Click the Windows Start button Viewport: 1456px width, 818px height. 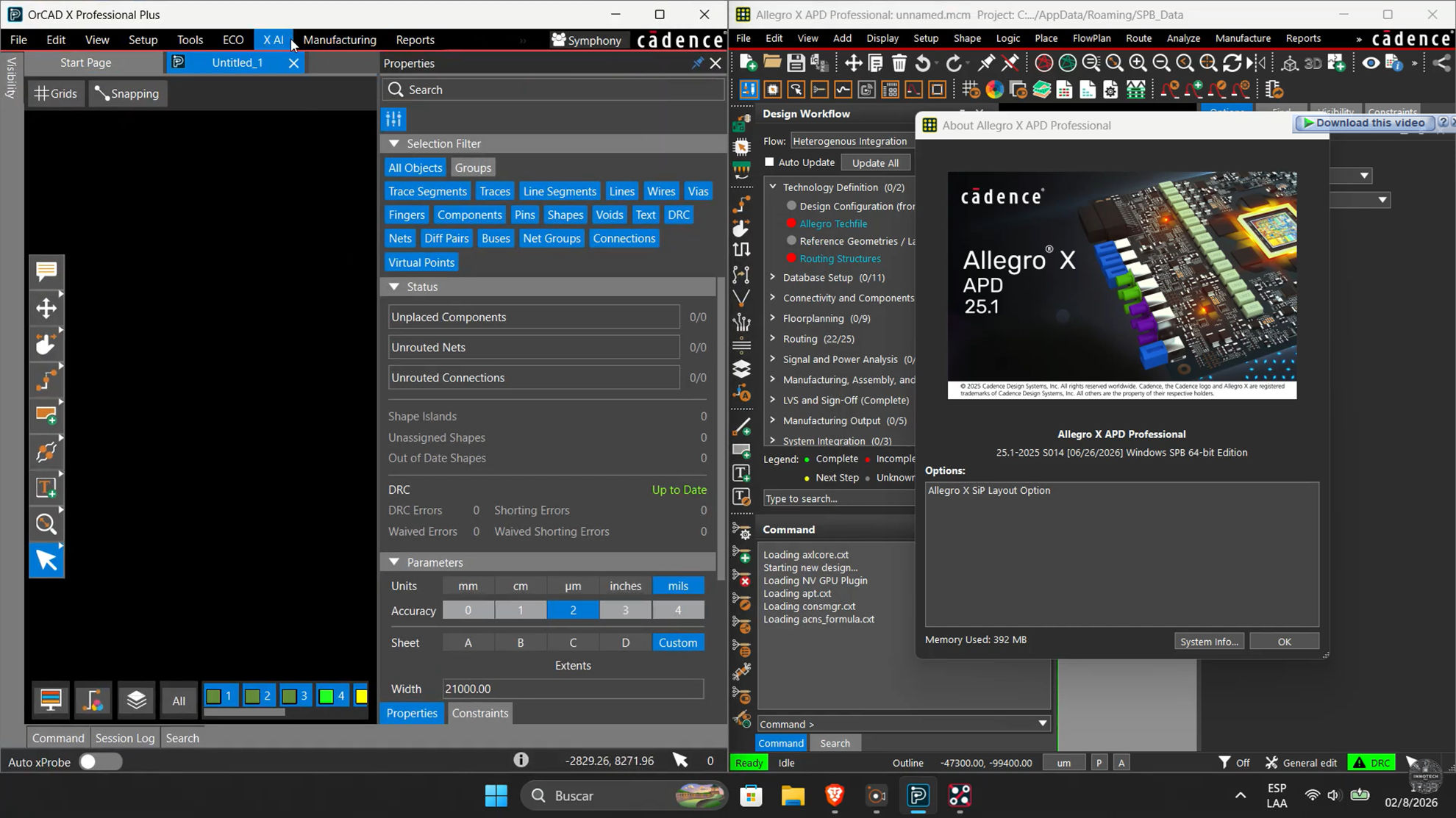(x=496, y=795)
